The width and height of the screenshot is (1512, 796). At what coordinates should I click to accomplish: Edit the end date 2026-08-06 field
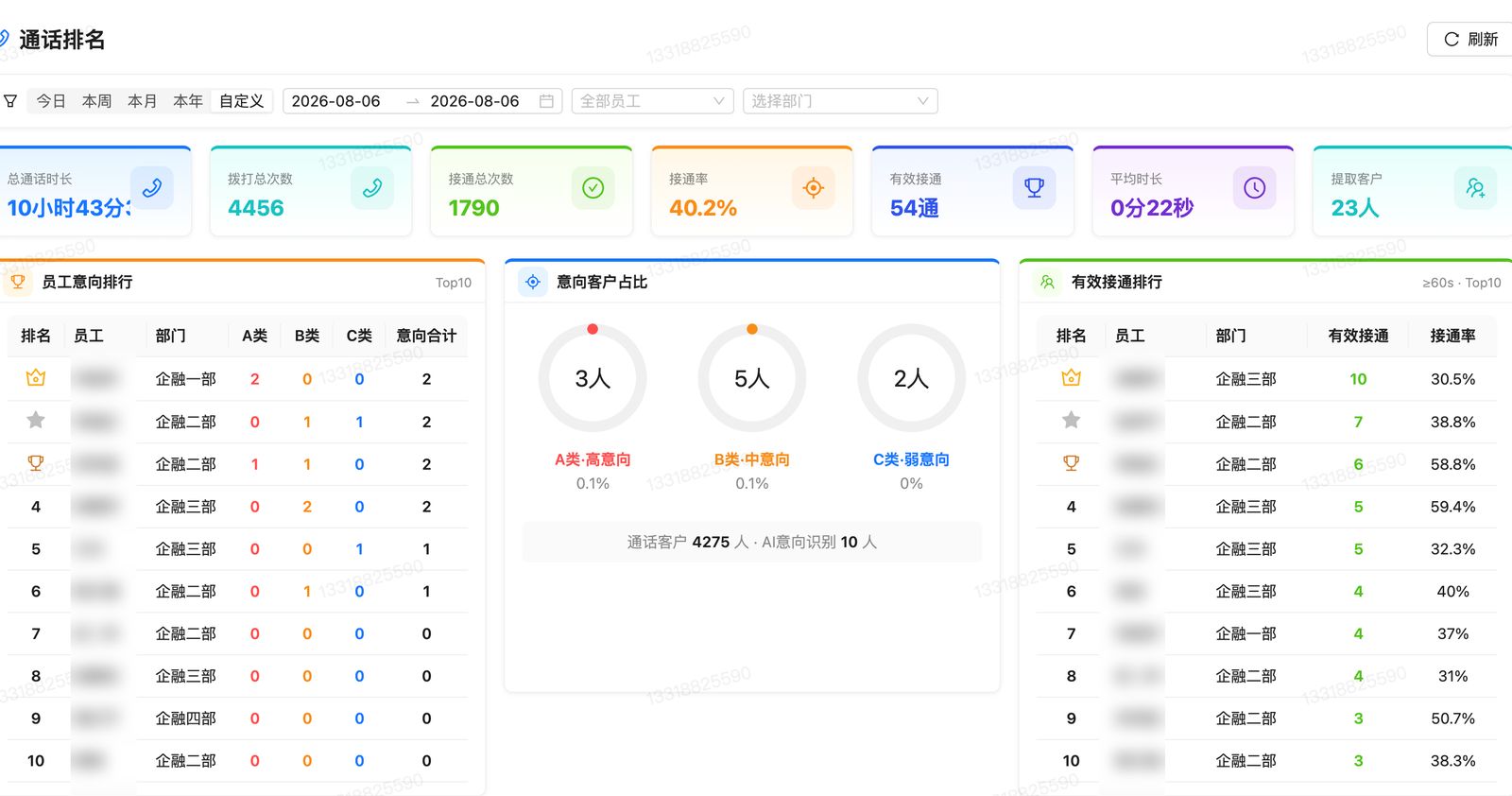click(474, 101)
